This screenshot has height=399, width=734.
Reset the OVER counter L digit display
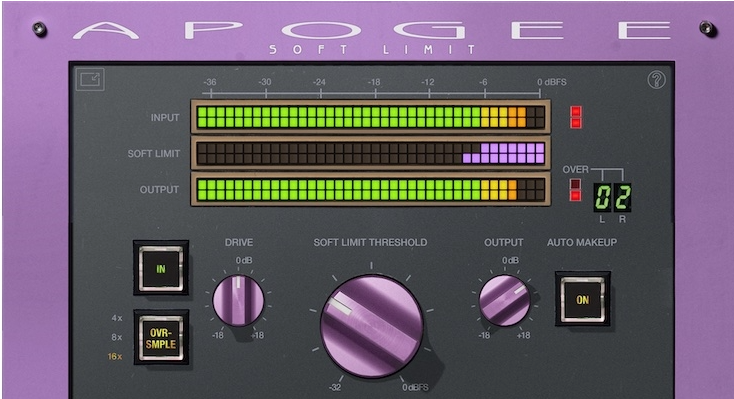(x=602, y=197)
